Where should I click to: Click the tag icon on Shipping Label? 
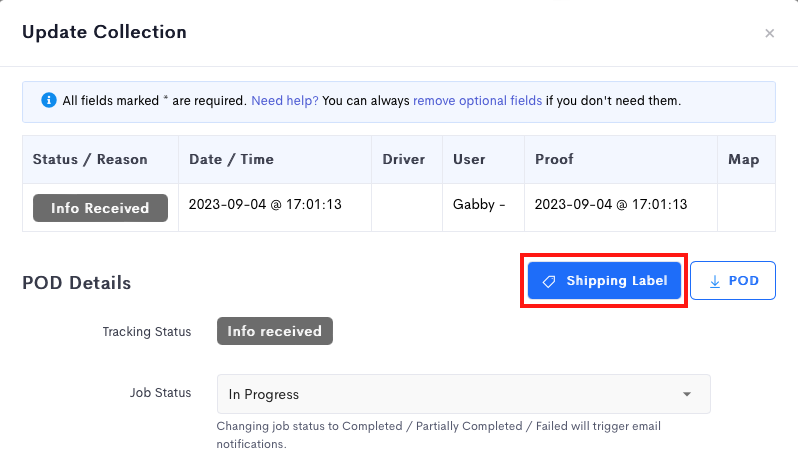[549, 281]
